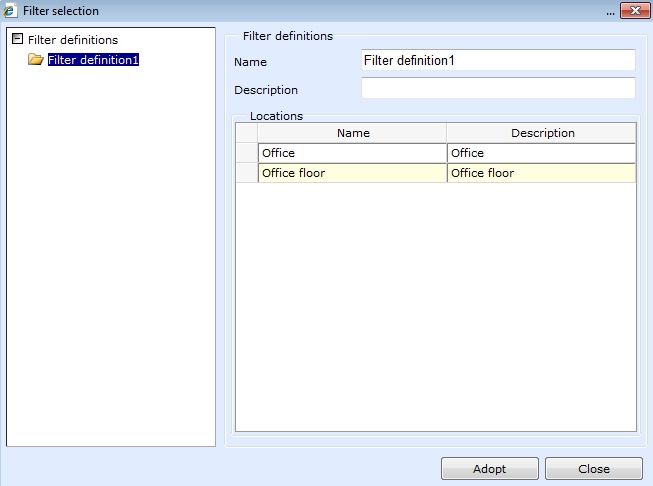Image resolution: width=653 pixels, height=486 pixels.
Task: Click the Internet Explorer icon in title bar
Action: 11,11
